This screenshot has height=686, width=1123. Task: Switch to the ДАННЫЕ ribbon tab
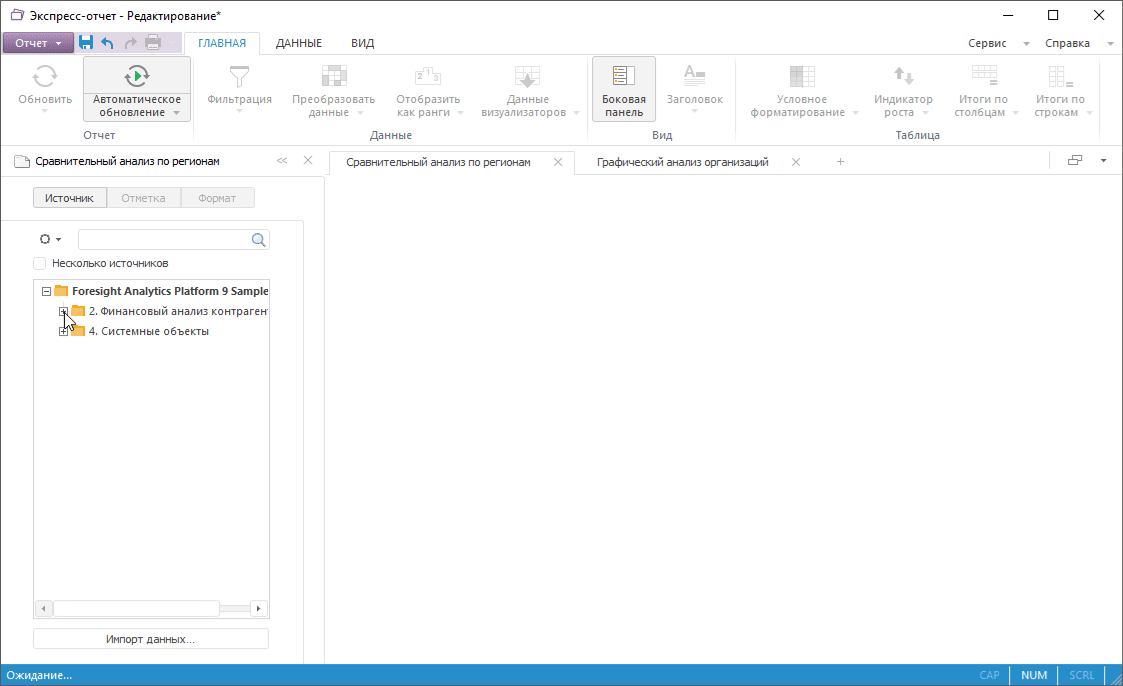pos(299,43)
